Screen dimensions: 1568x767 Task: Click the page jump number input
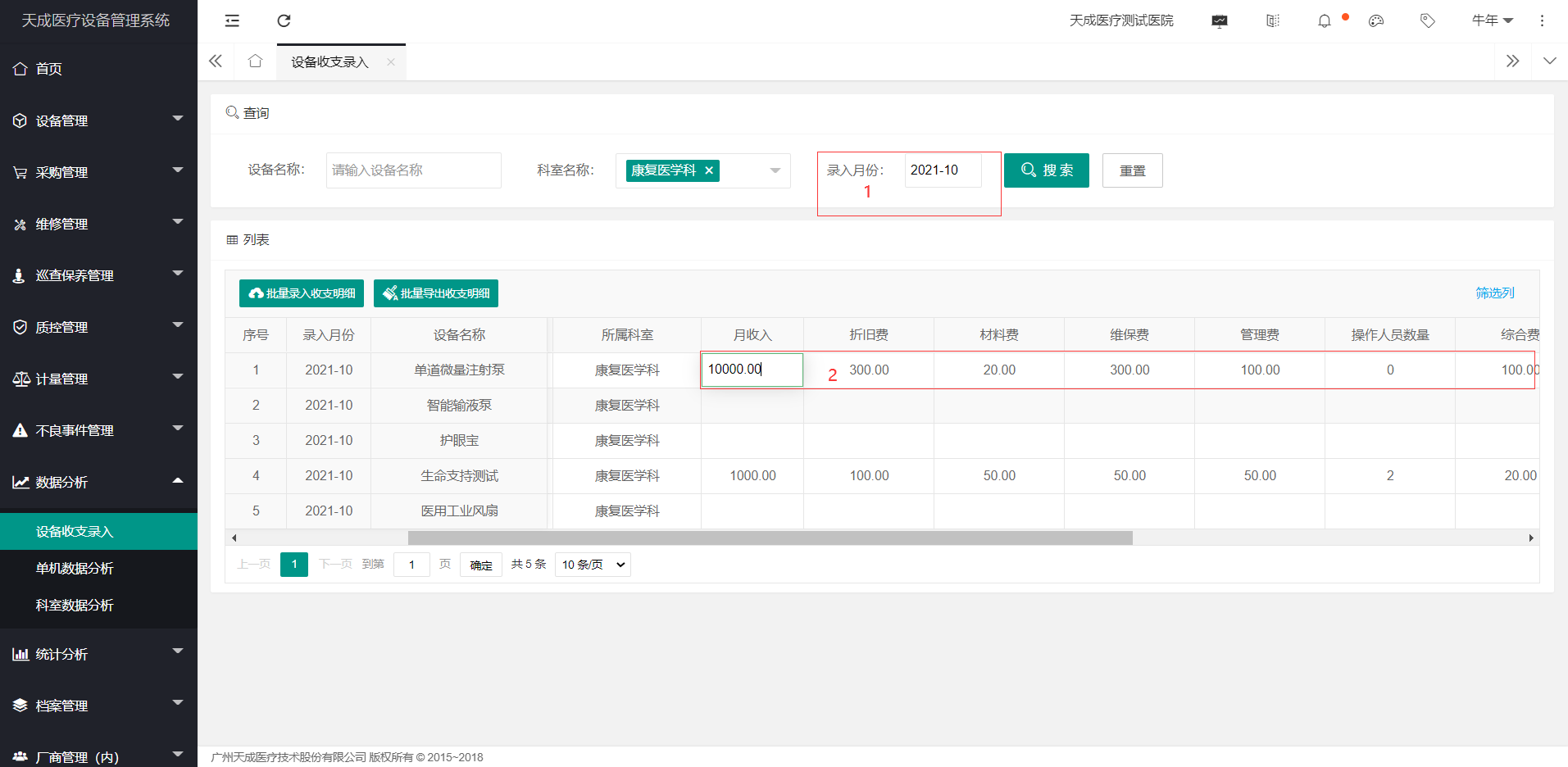(411, 565)
